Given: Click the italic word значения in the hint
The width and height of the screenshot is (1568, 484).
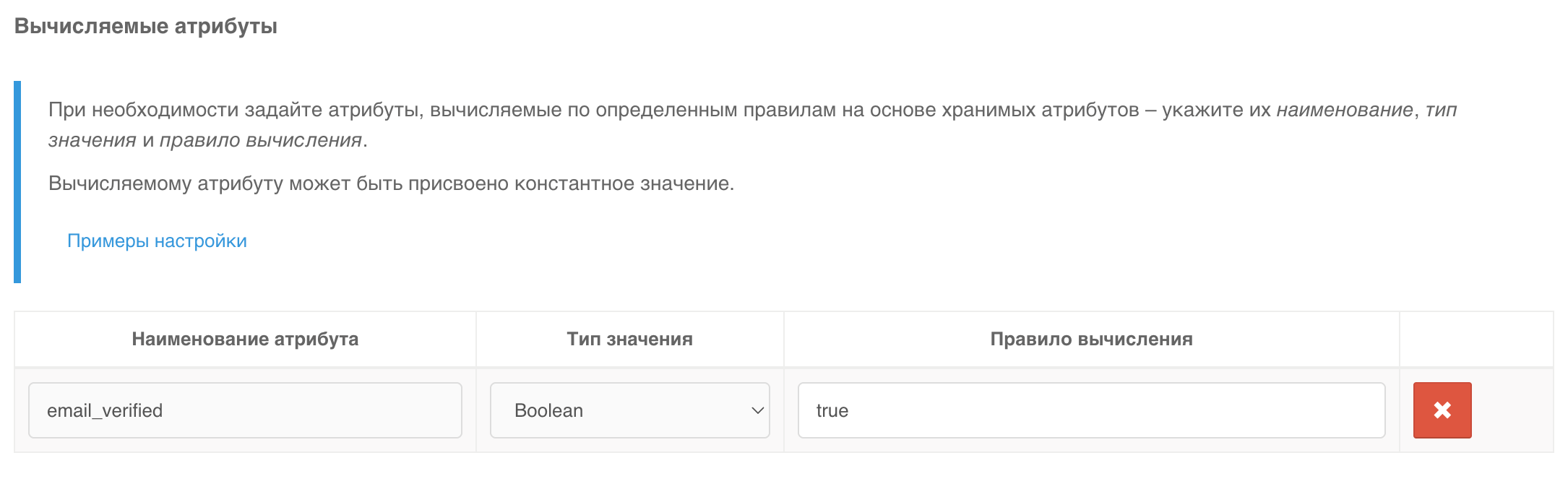Looking at the screenshot, I should (92, 140).
